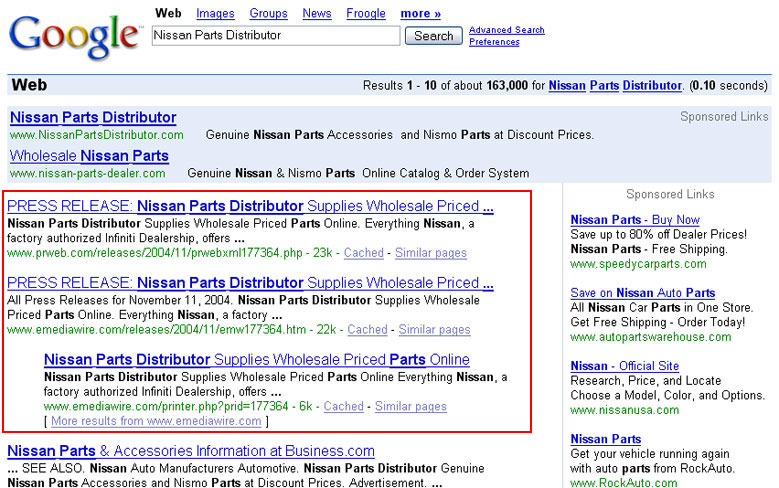
Task: Open 'Save on Nissan Auto Parts' ad
Action: point(642,293)
